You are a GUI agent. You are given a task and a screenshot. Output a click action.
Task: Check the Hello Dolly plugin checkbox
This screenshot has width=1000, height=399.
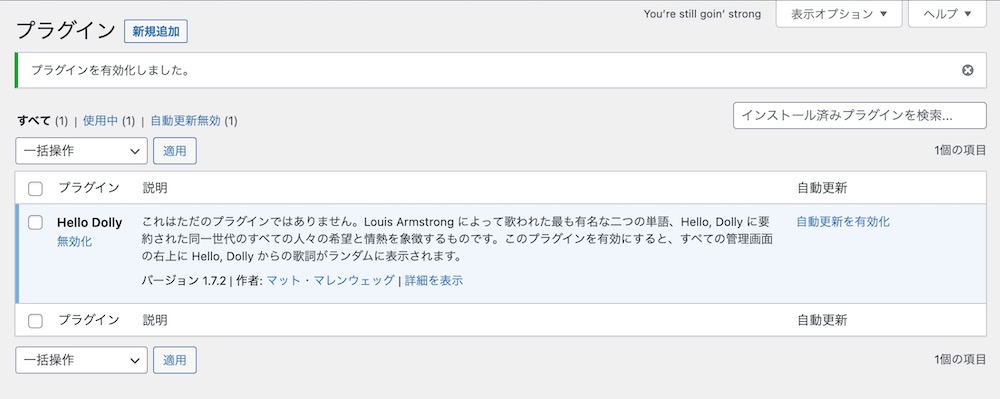click(x=36, y=222)
